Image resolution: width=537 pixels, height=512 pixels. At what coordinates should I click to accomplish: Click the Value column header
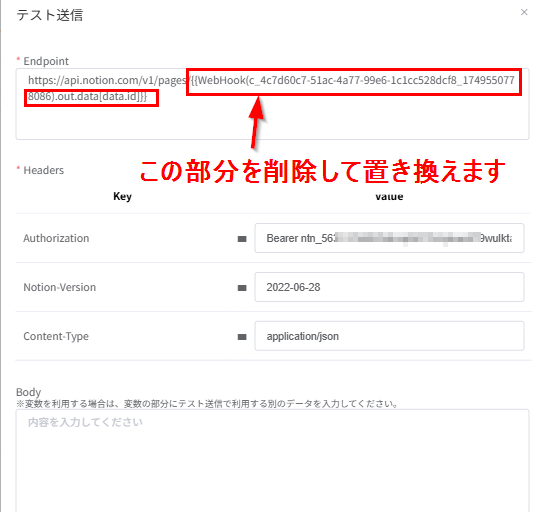[x=389, y=197]
